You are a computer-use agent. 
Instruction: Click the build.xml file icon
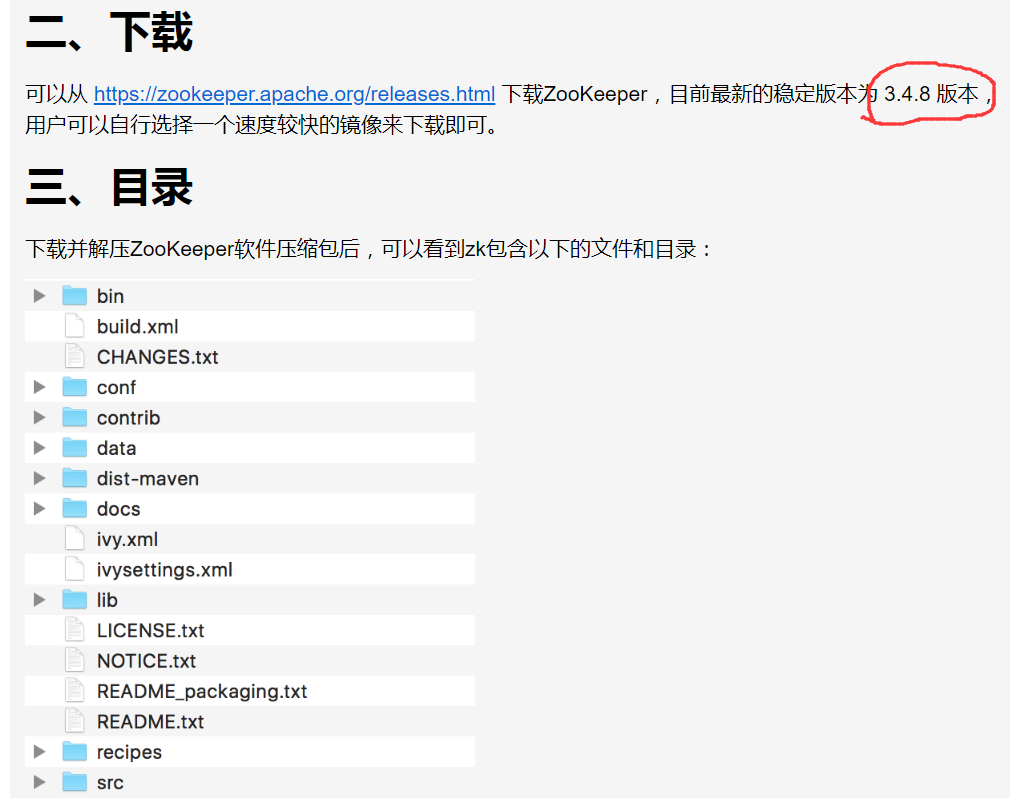[75, 326]
